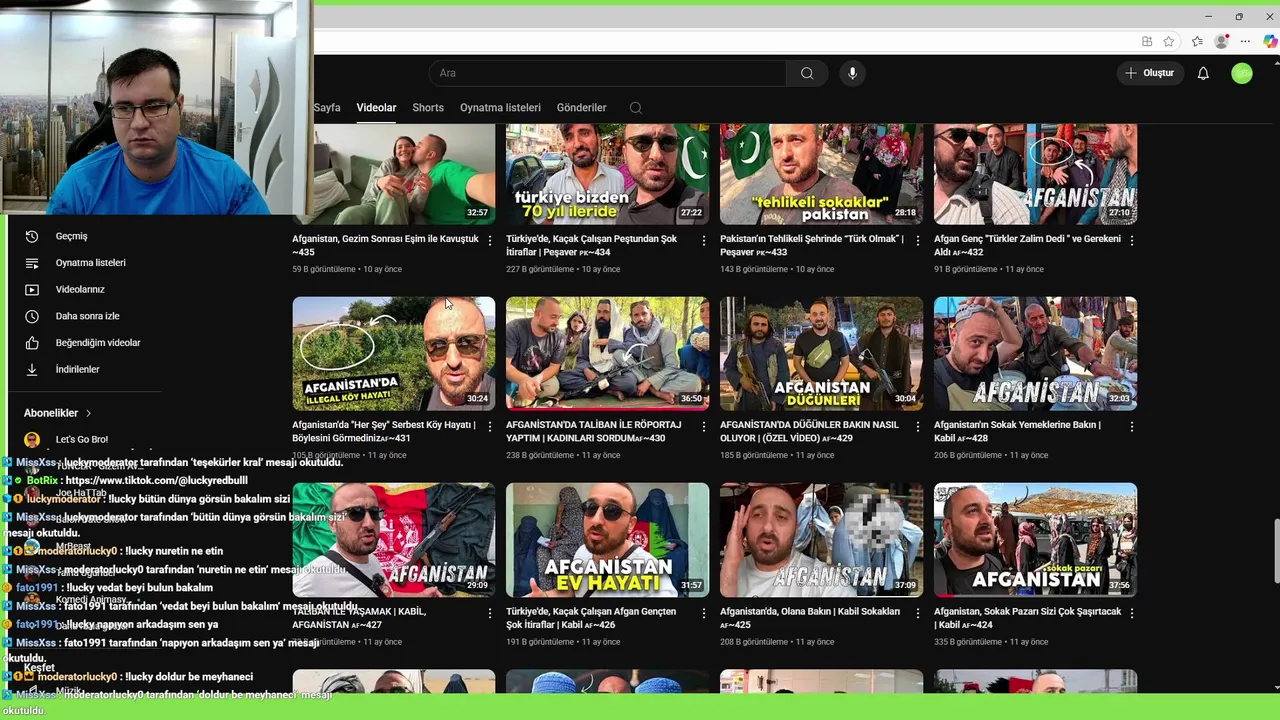Expand the Abonelikler subscriptions section

58,413
